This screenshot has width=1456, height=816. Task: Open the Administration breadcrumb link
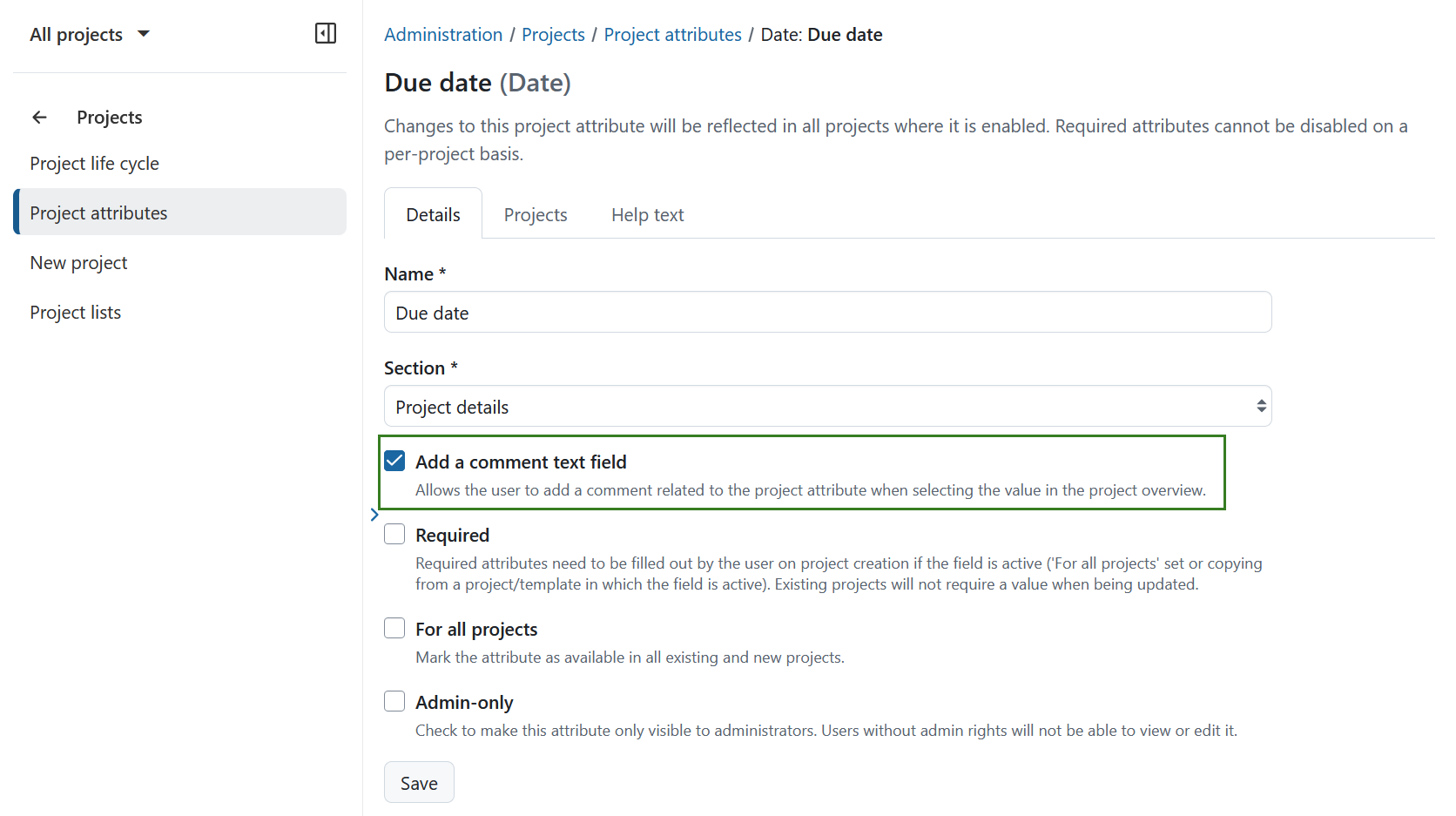point(443,34)
